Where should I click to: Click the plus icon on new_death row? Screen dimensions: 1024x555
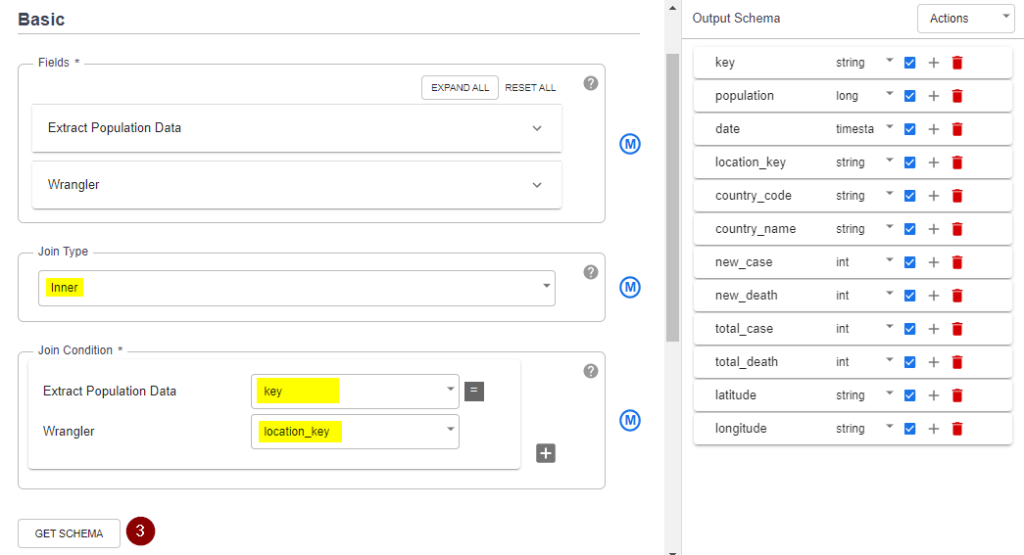click(933, 296)
